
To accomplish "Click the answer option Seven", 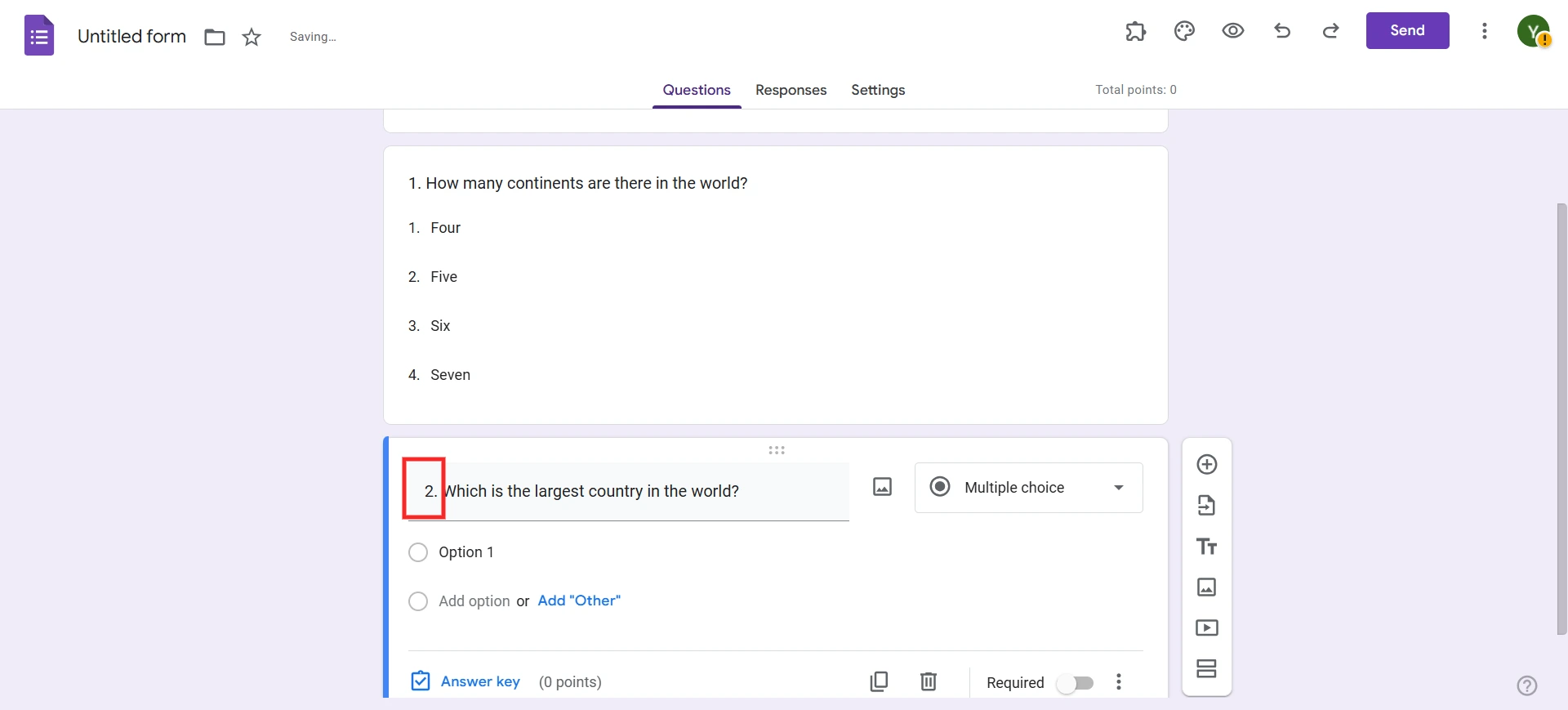I will 450,375.
